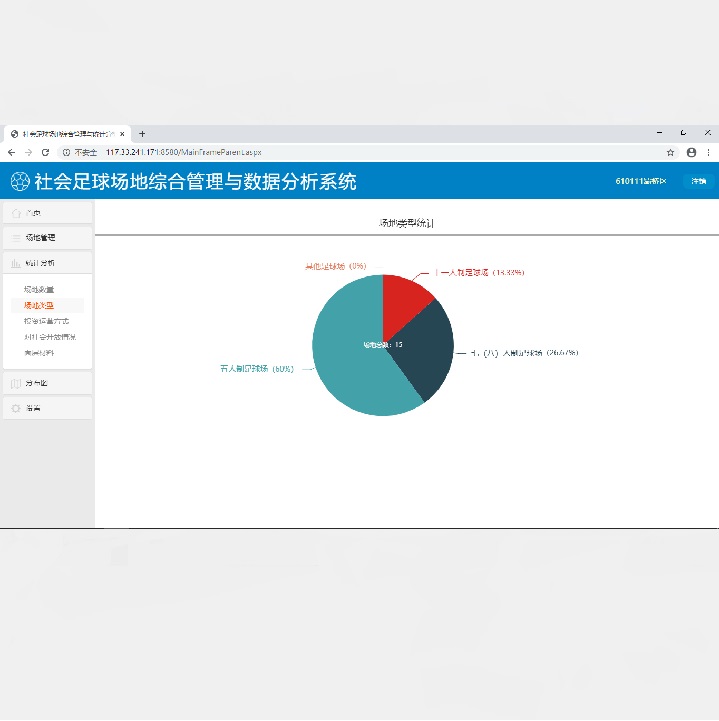Go back with browser back arrow
The width and height of the screenshot is (719, 721).
pyautogui.click(x=11, y=152)
